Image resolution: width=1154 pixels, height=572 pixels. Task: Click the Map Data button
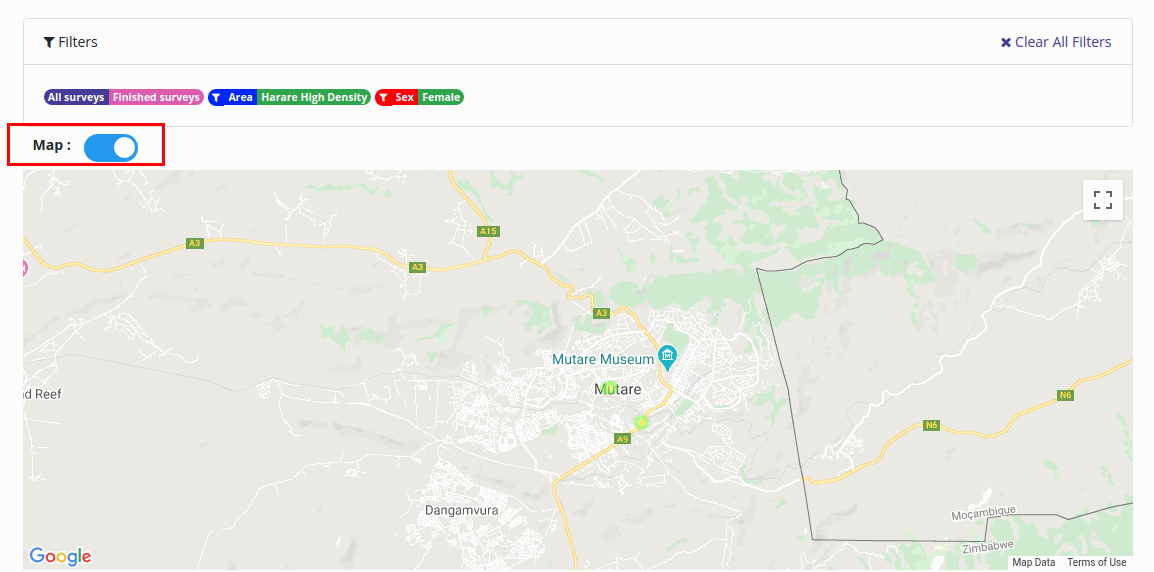1033,562
